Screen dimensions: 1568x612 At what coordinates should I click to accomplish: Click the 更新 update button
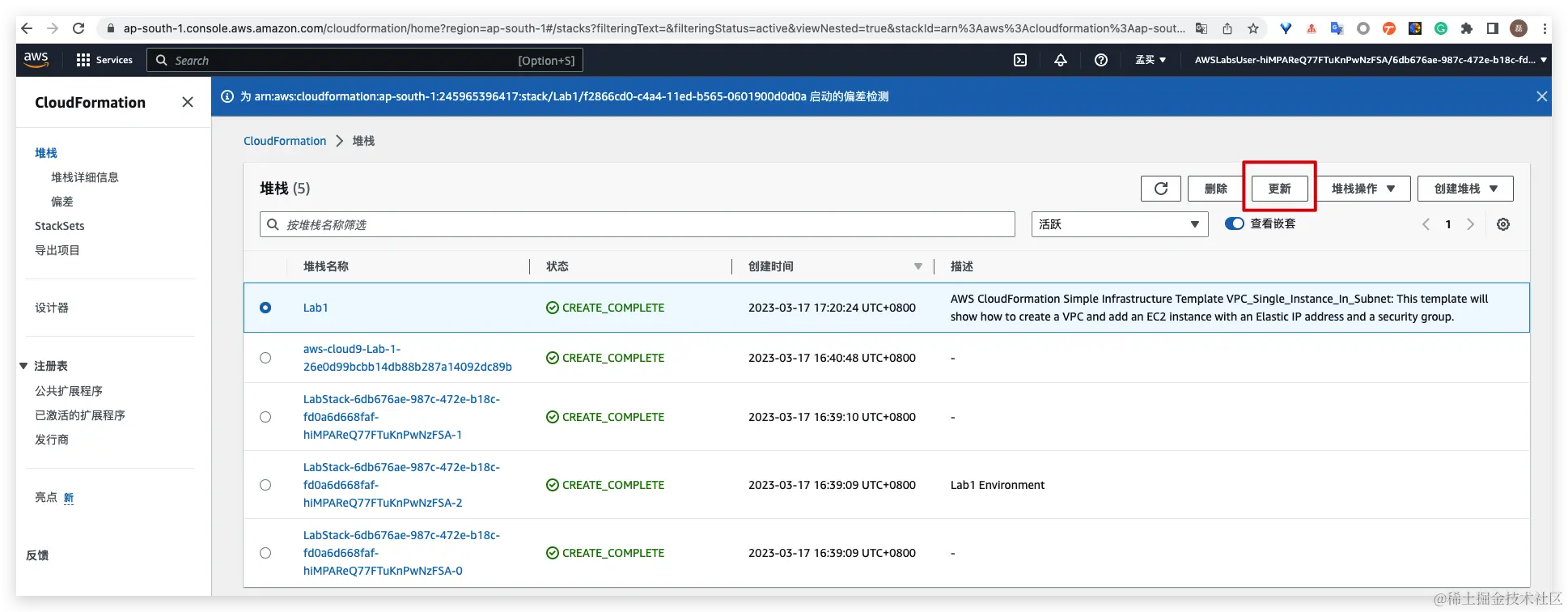[x=1279, y=189]
